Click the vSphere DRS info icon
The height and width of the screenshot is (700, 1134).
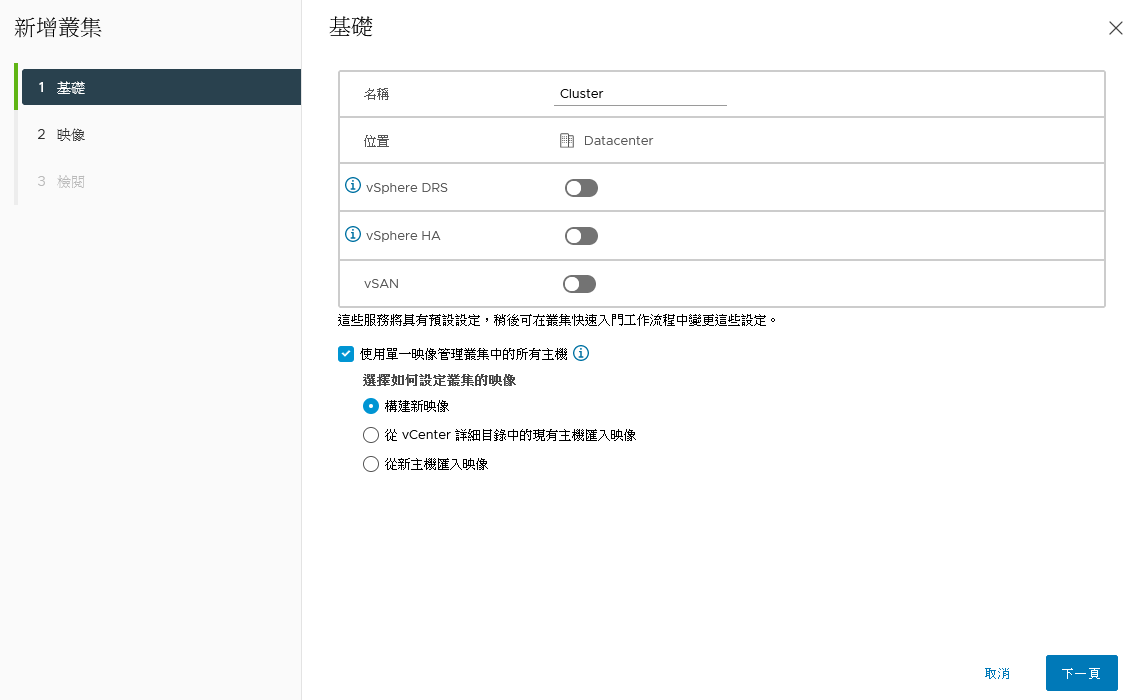tap(353, 186)
